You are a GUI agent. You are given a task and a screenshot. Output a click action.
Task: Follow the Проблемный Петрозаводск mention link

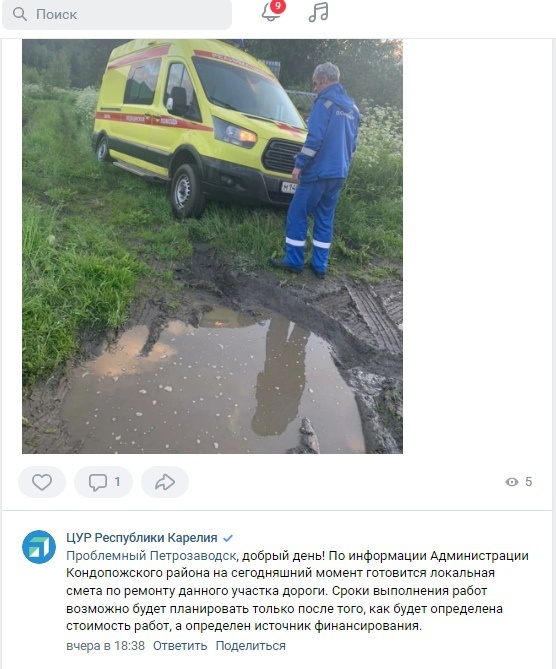pos(151,556)
